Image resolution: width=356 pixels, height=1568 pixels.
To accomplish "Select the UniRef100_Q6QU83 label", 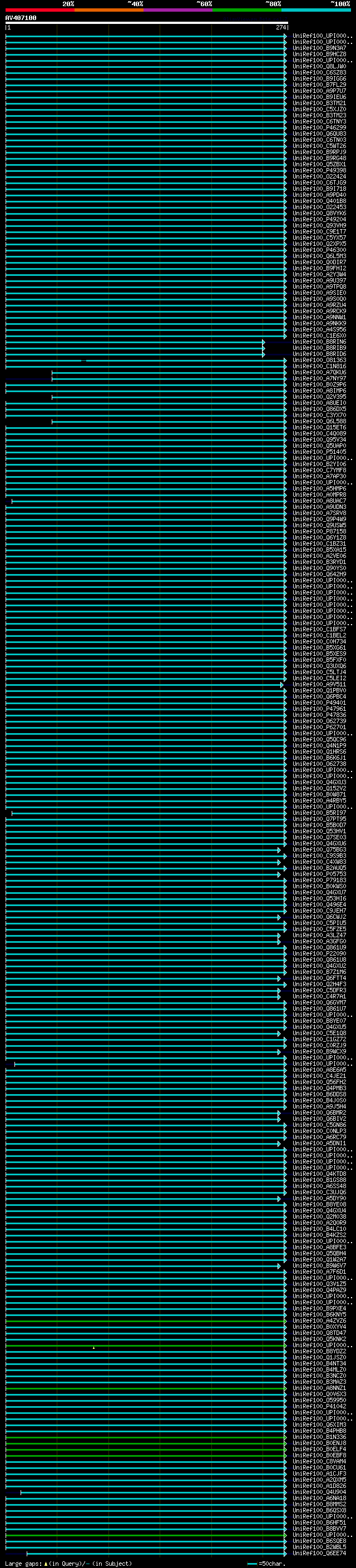I will point(319,134).
